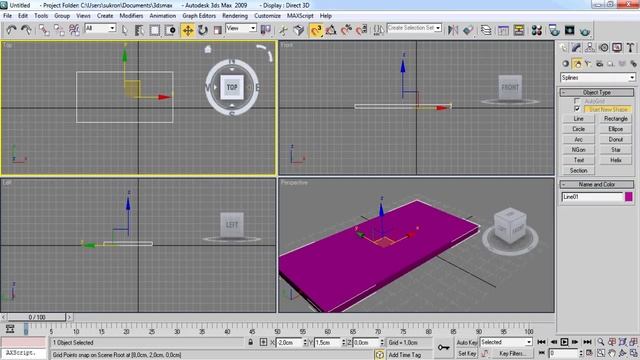This screenshot has width=640, height=360.
Task: Click the magenta object color swatch
Action: [x=629, y=197]
